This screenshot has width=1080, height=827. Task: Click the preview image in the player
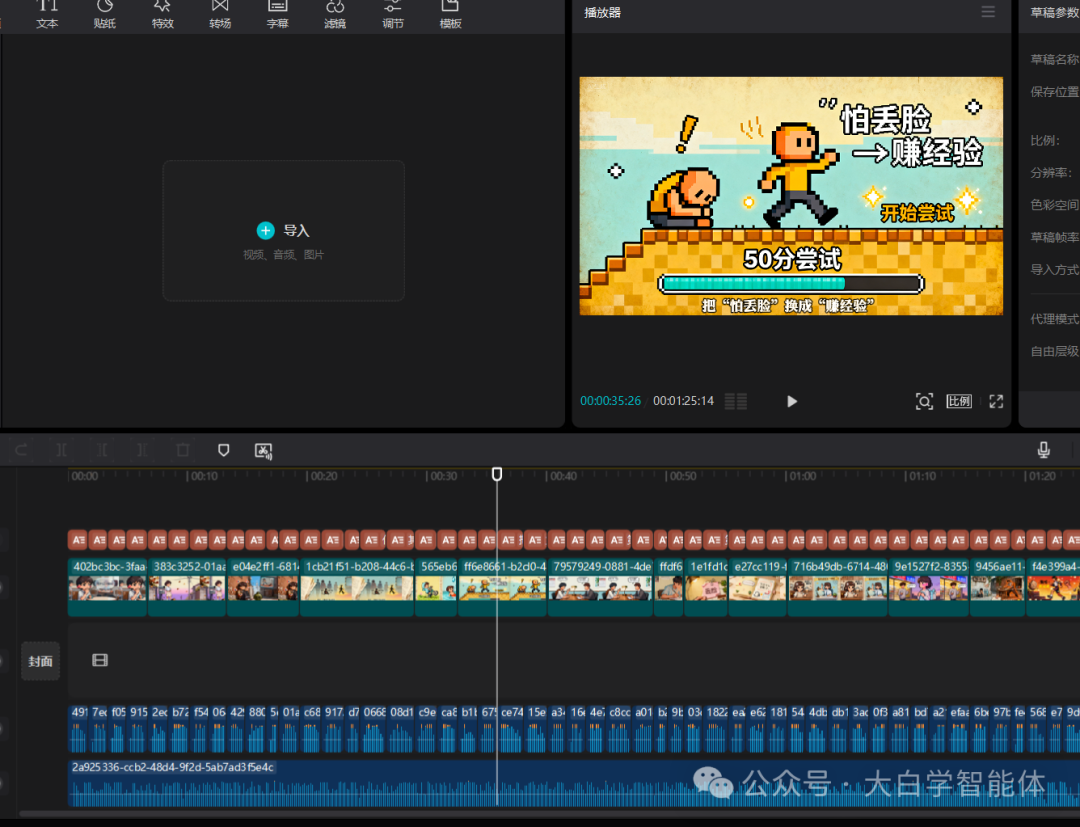coord(791,196)
